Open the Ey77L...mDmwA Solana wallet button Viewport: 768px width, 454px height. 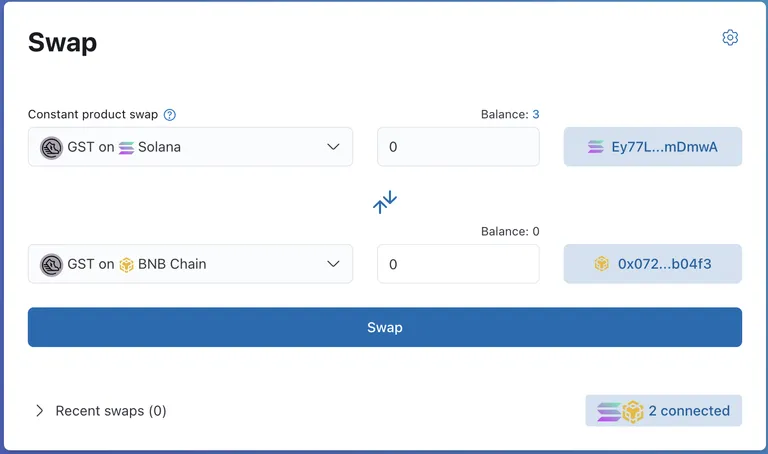point(653,147)
